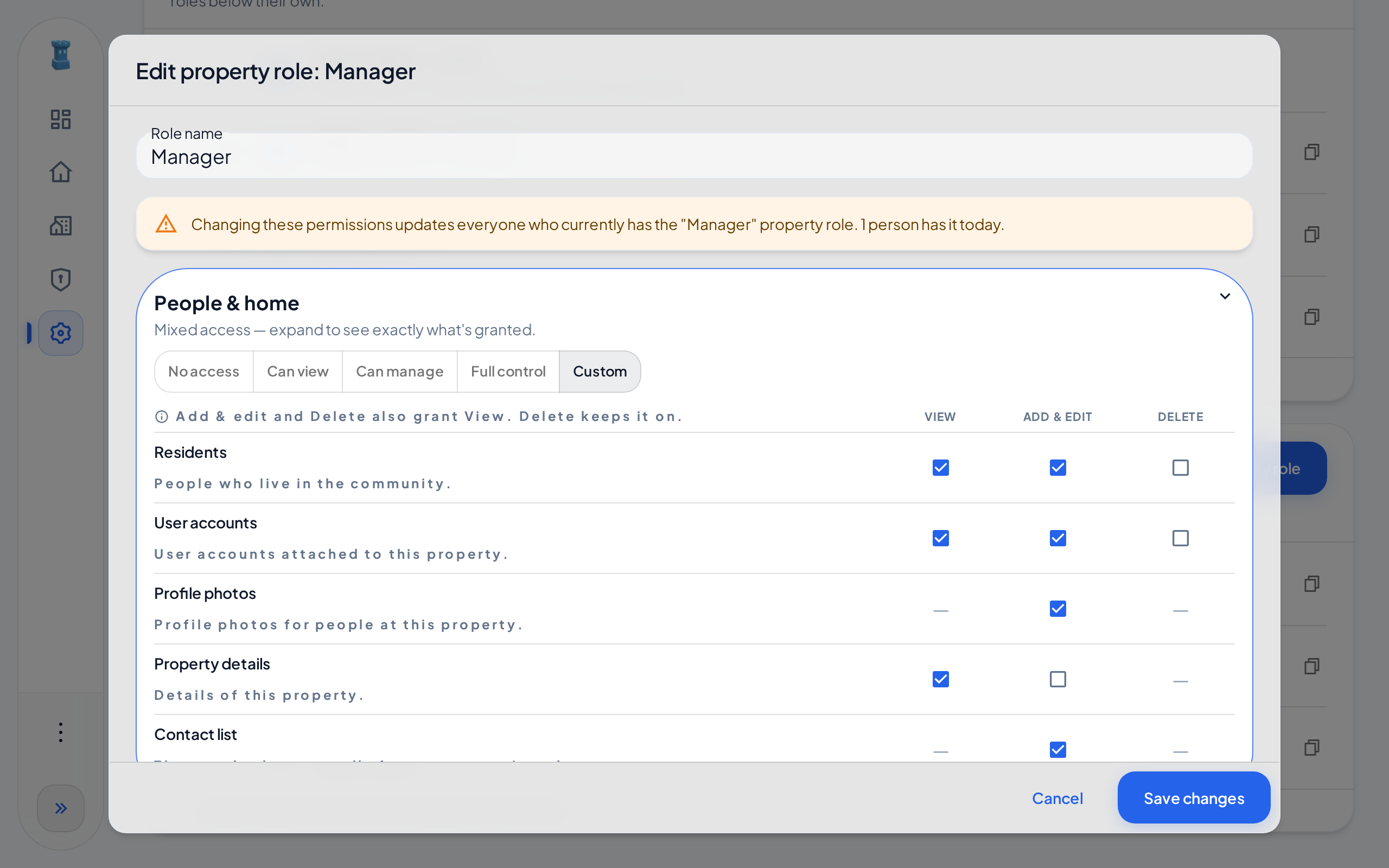1389x868 pixels.
Task: Click the VIEW column header
Action: pyautogui.click(x=940, y=417)
